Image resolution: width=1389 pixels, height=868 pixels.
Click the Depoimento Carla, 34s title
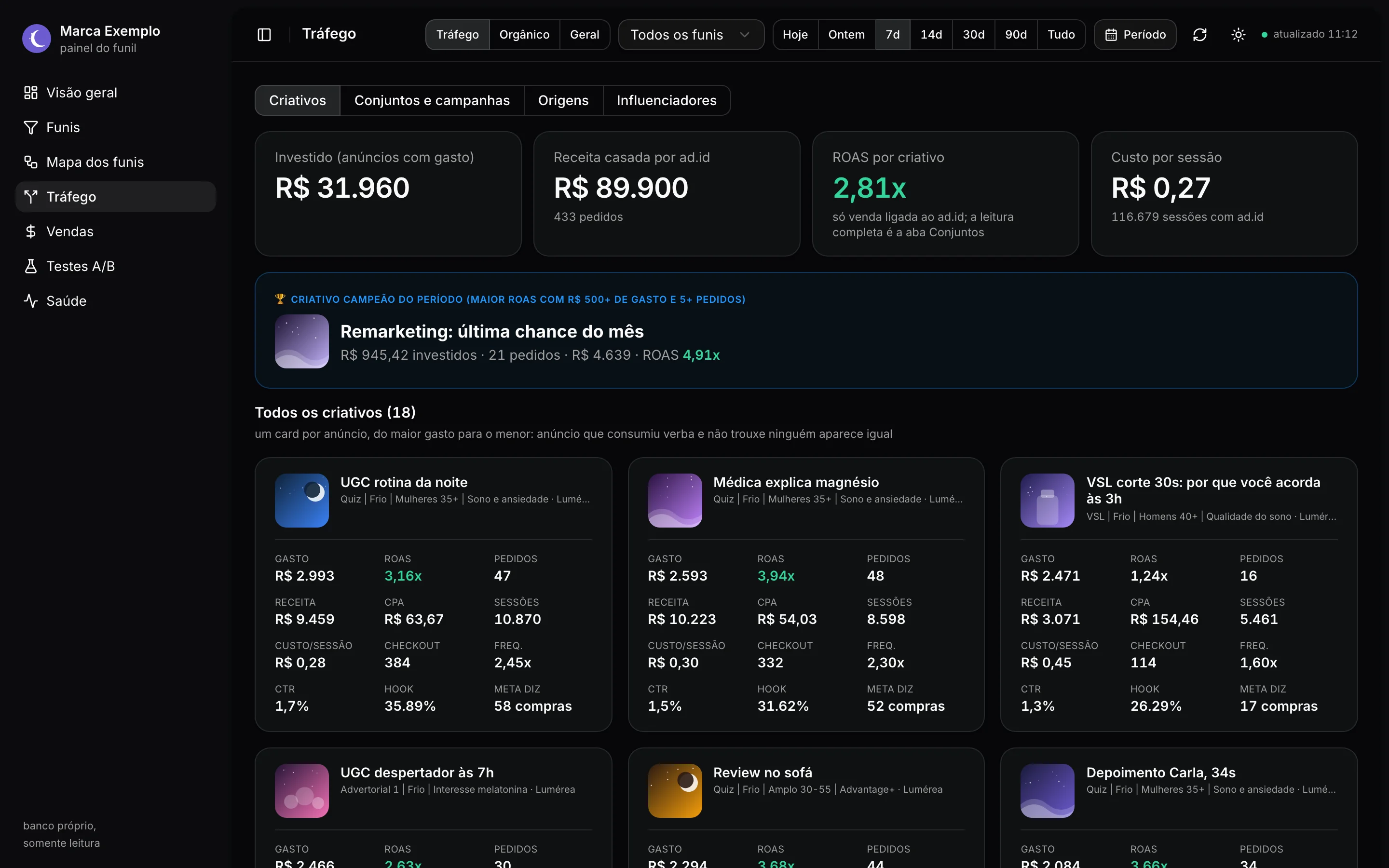(x=1160, y=772)
